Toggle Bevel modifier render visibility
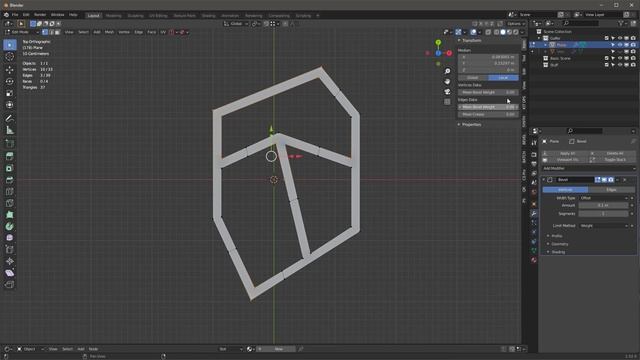The height and width of the screenshot is (360, 640). click(611, 180)
